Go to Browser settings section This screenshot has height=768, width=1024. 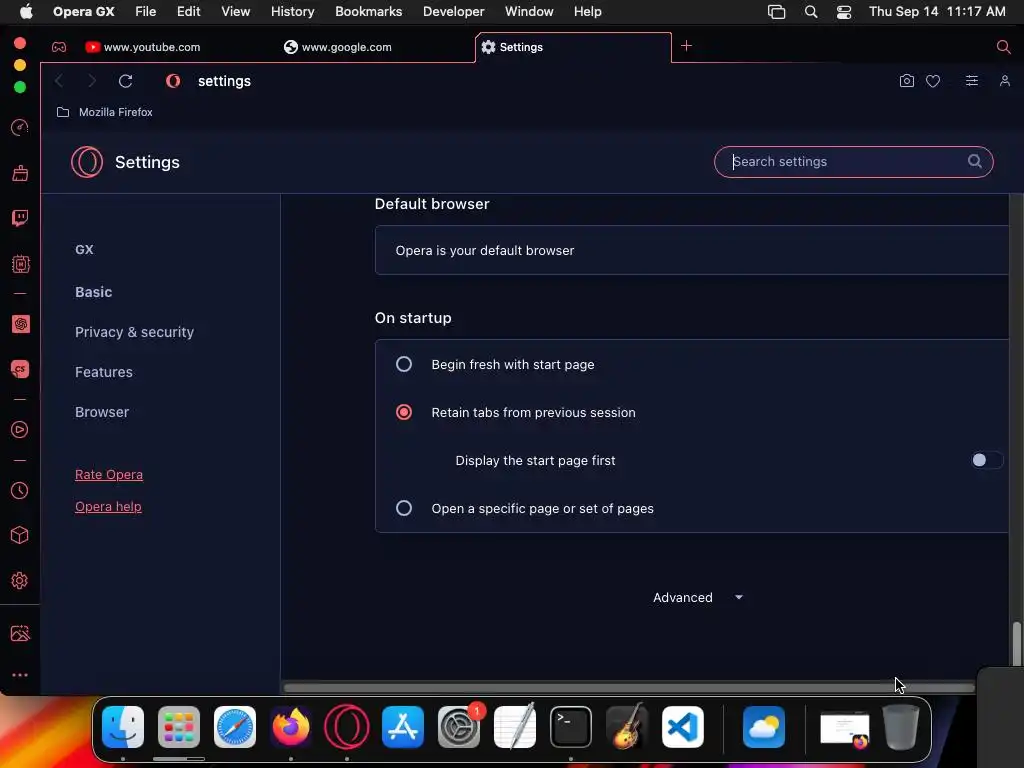coord(102,412)
